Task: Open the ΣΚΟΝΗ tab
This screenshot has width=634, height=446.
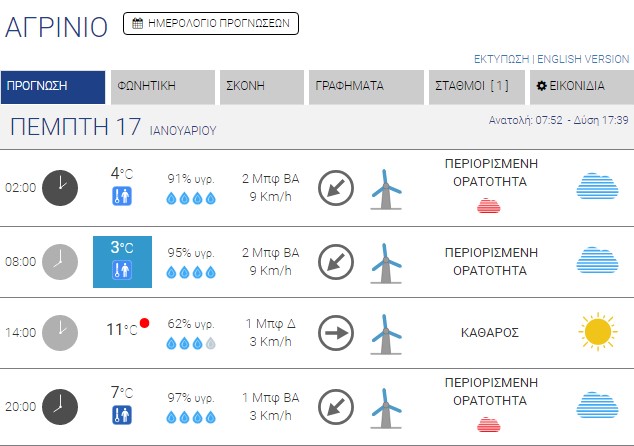Action: point(261,87)
